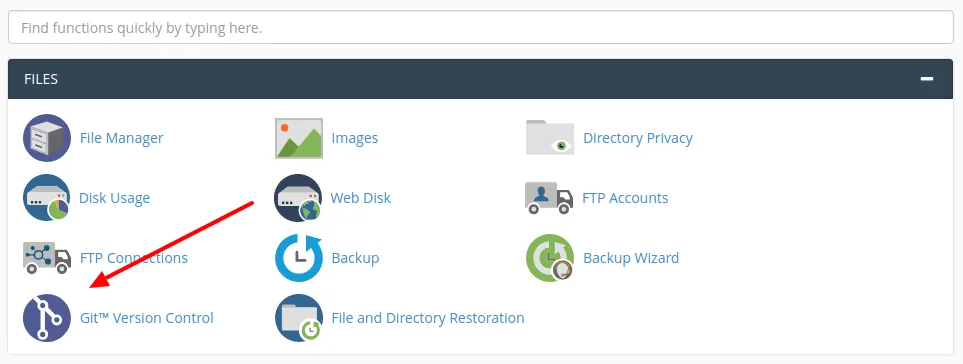Focus the find functions search box
The height and width of the screenshot is (364, 963).
pyautogui.click(x=480, y=28)
